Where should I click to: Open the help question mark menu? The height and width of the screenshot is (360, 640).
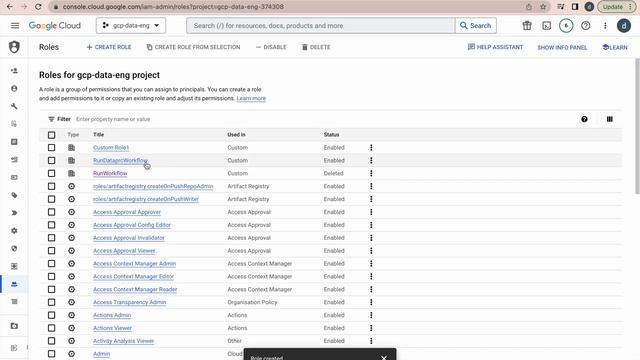[585, 26]
